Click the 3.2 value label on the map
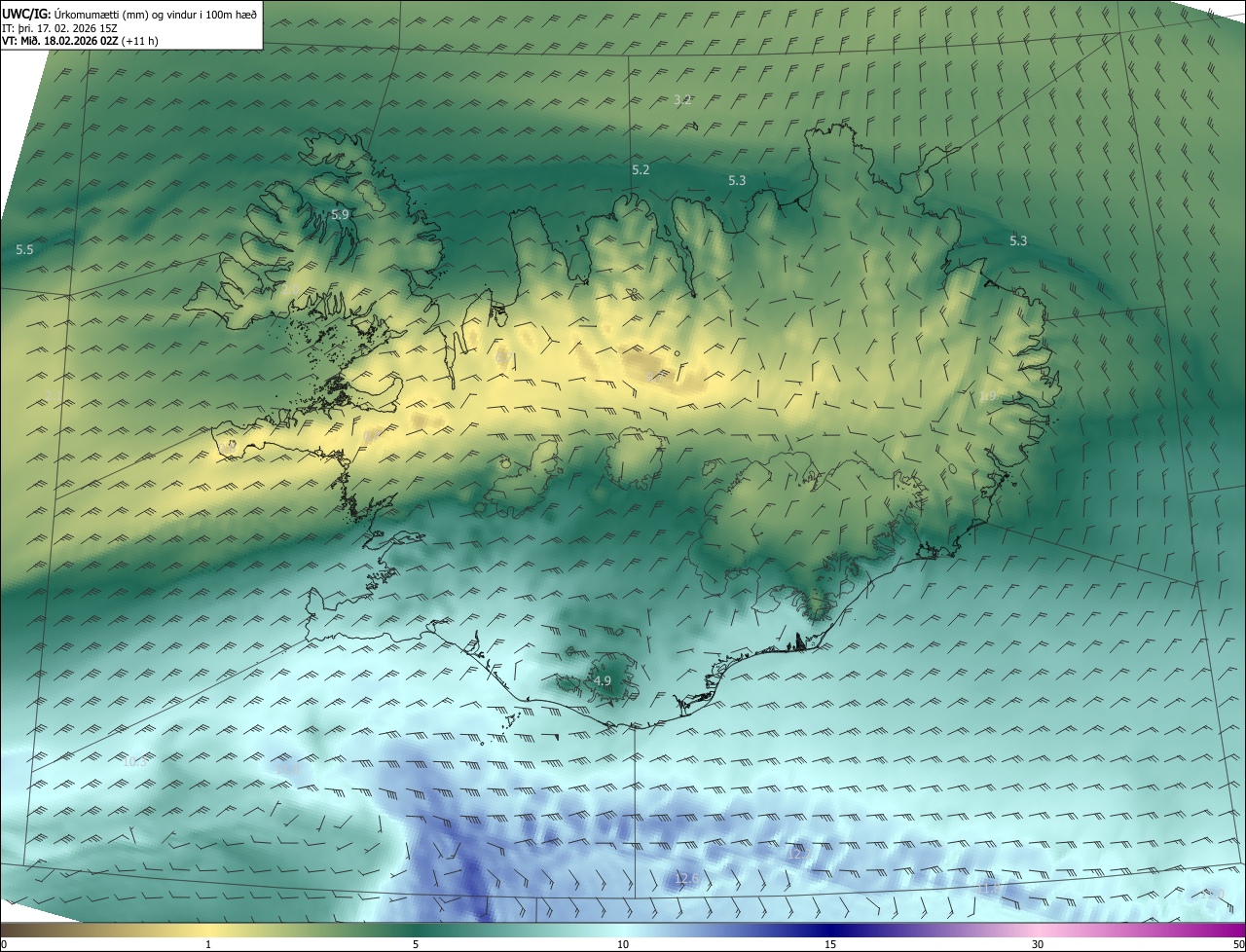Viewport: 1246px width, 952px height. [682, 99]
